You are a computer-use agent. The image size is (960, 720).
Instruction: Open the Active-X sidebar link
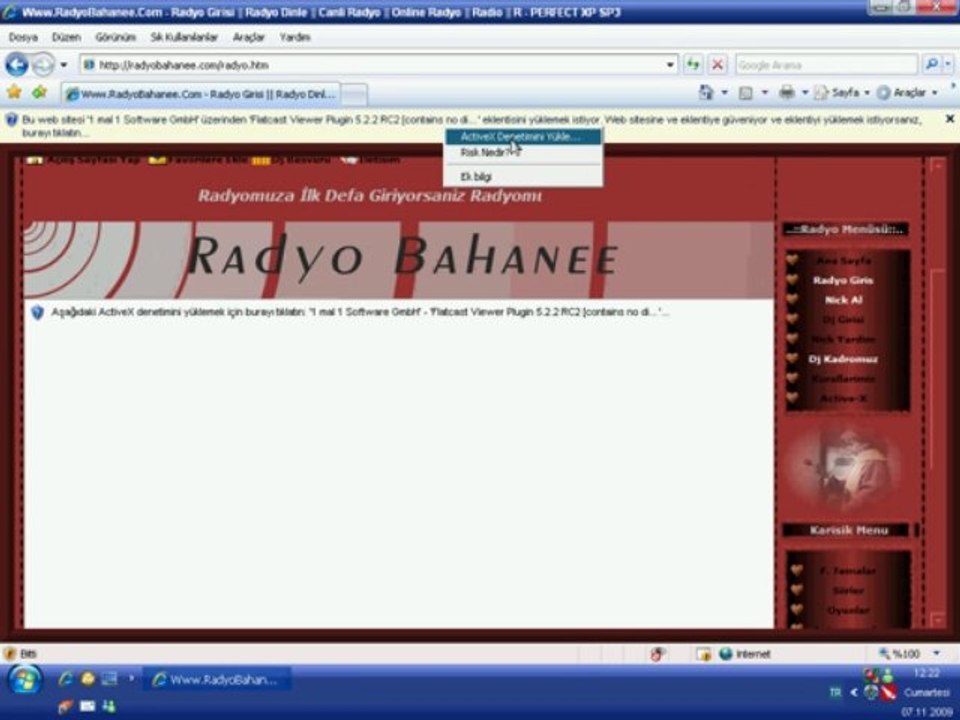point(843,399)
